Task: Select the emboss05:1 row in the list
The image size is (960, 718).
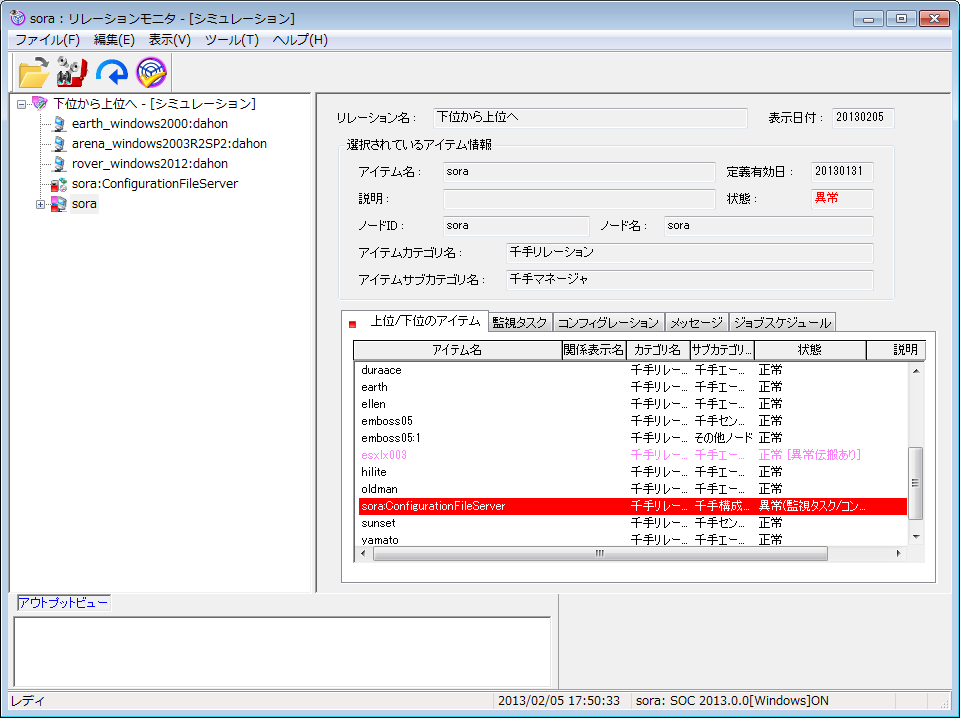Action: (632, 438)
